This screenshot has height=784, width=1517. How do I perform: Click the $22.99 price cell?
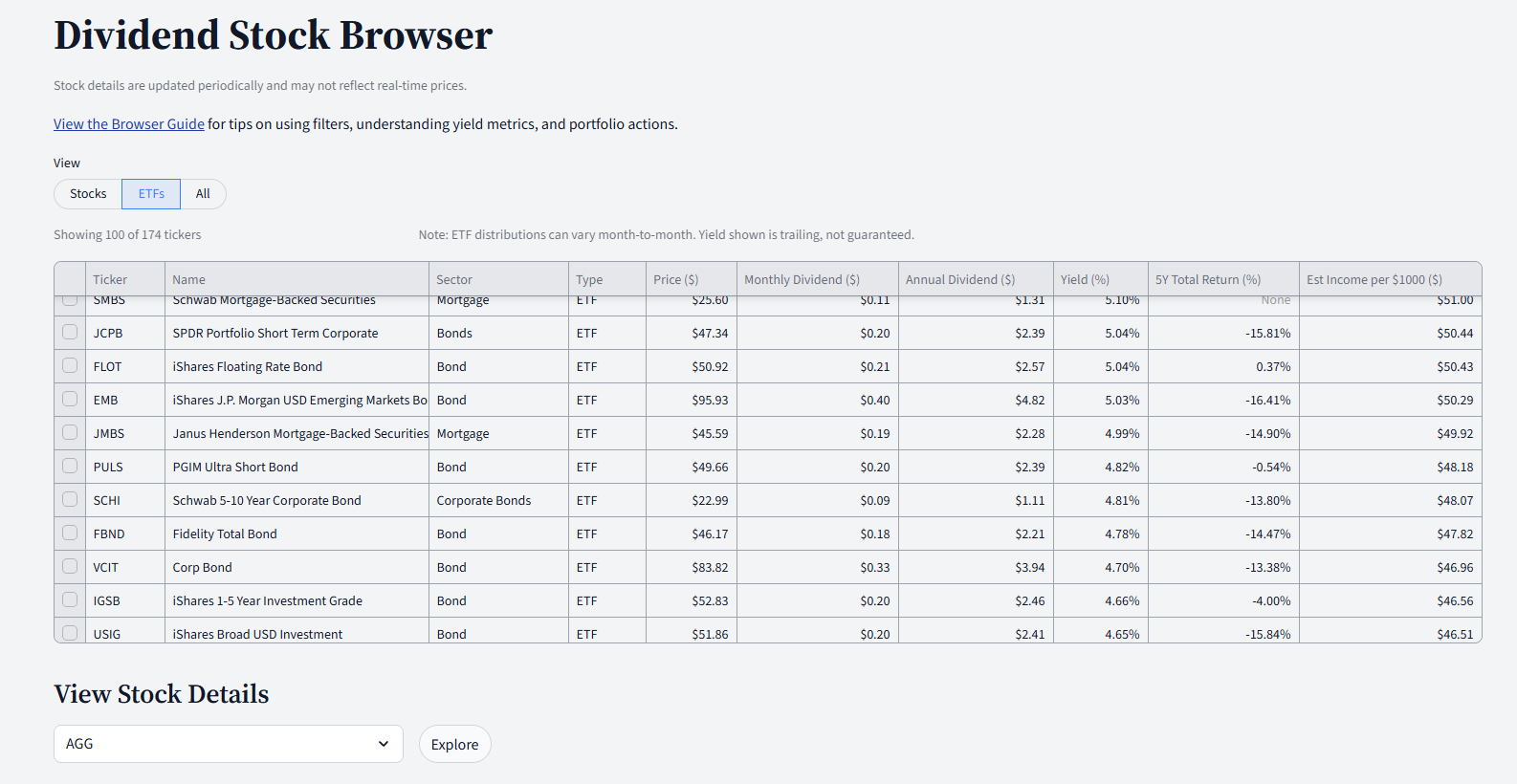[692, 500]
